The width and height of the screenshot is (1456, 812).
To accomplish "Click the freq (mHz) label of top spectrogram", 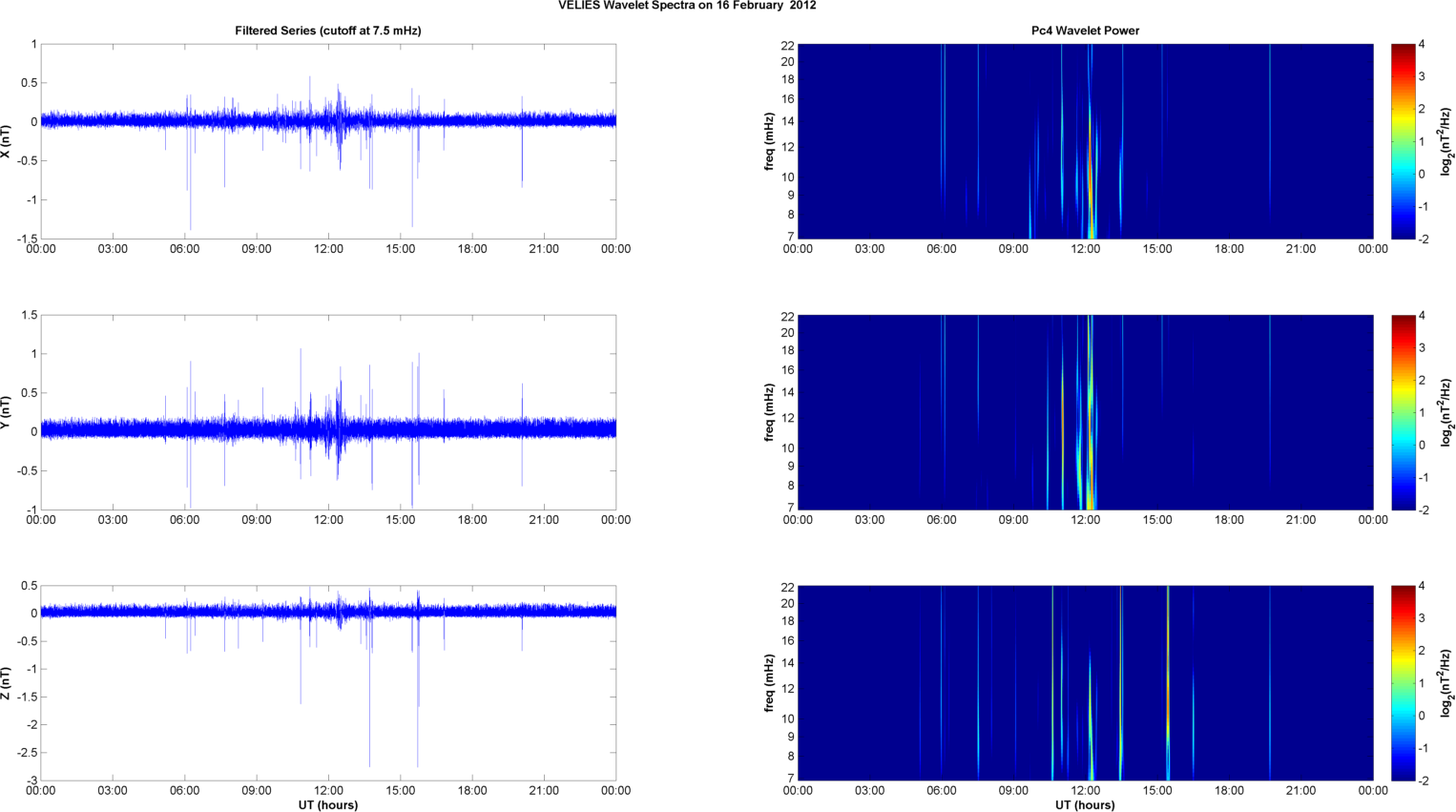I will 769,141.
